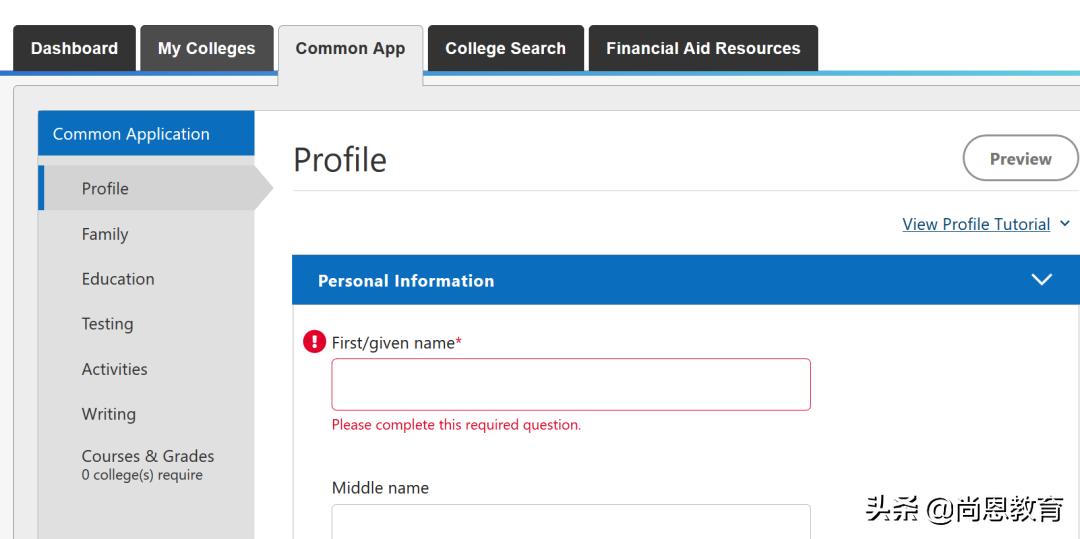This screenshot has width=1080, height=539.
Task: Click the First/given name input field
Action: [x=570, y=384]
